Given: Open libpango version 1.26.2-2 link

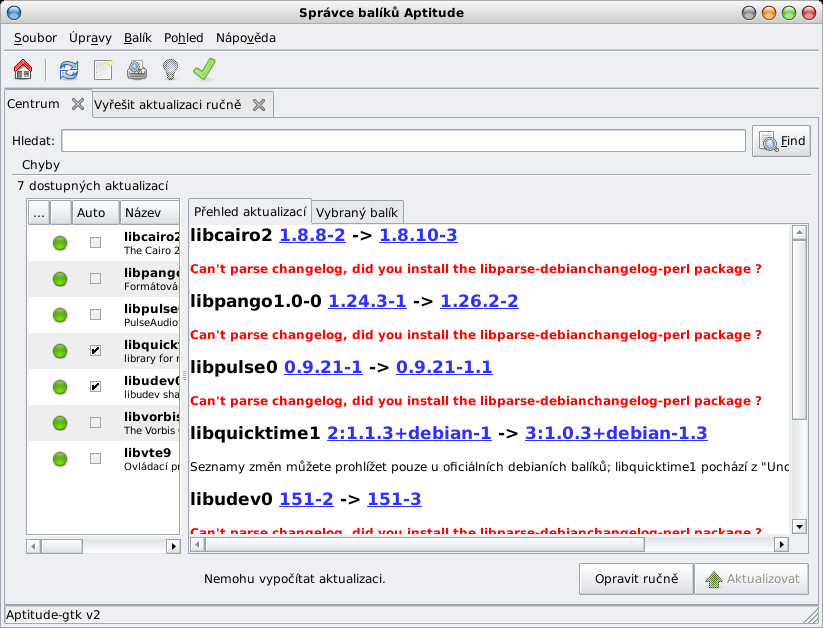Looking at the screenshot, I should click(x=479, y=301).
